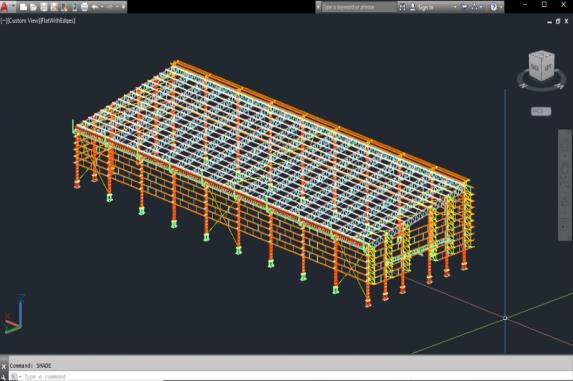
Task: Click the Plot printer icon
Action: (84, 7)
